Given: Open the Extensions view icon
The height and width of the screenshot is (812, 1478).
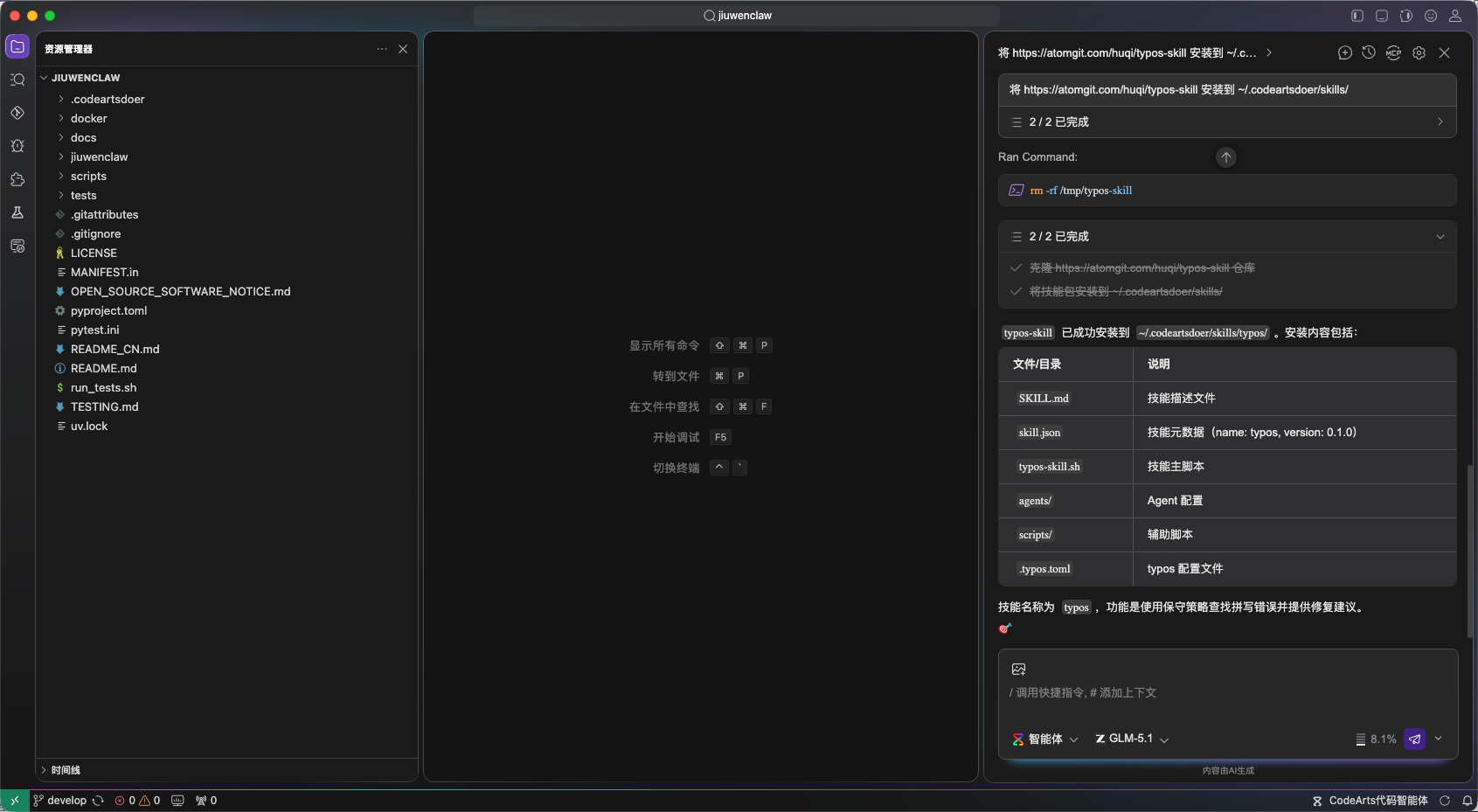Looking at the screenshot, I should tap(17, 179).
